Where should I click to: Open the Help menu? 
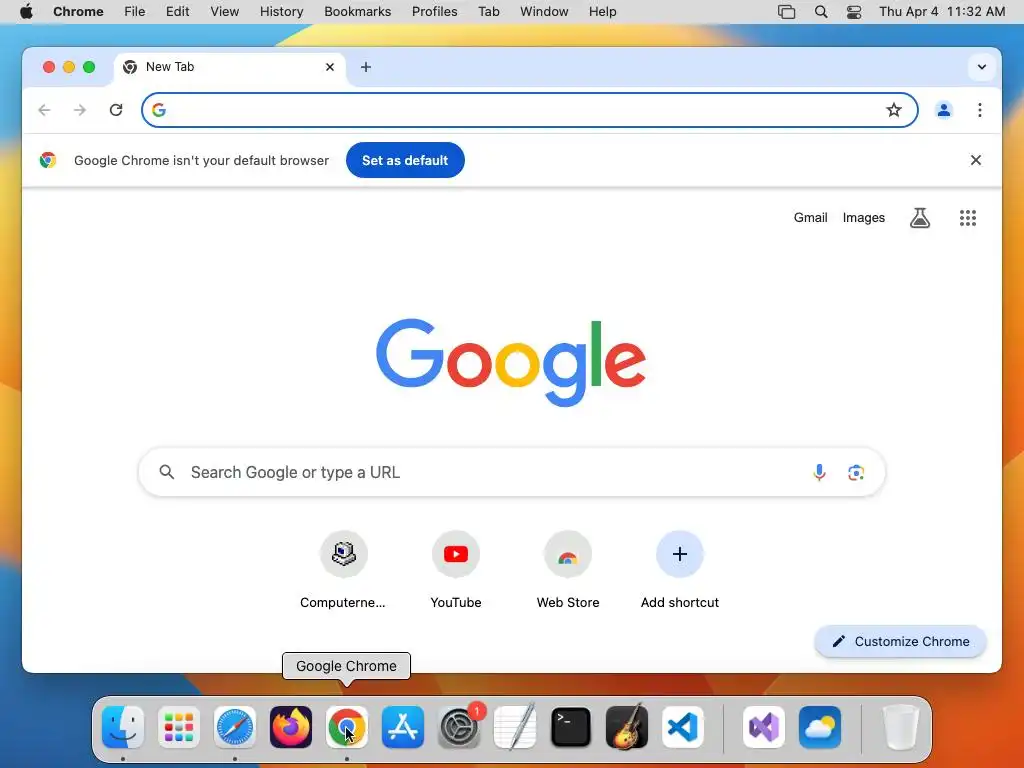point(602,12)
